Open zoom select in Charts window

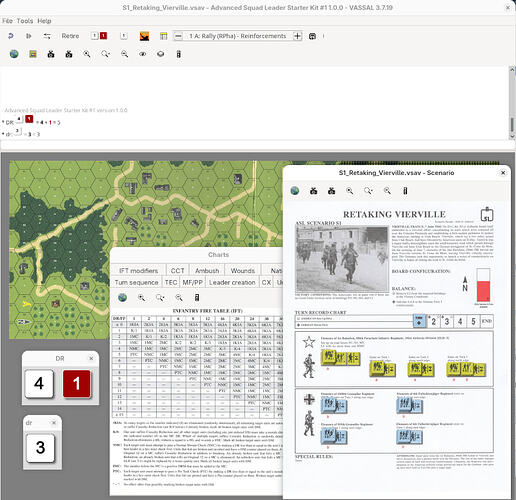(160, 297)
